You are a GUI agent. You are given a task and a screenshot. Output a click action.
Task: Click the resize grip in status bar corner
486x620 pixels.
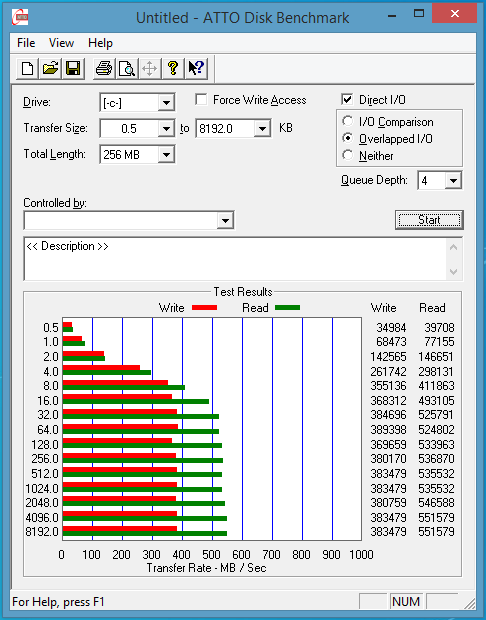tap(469, 603)
